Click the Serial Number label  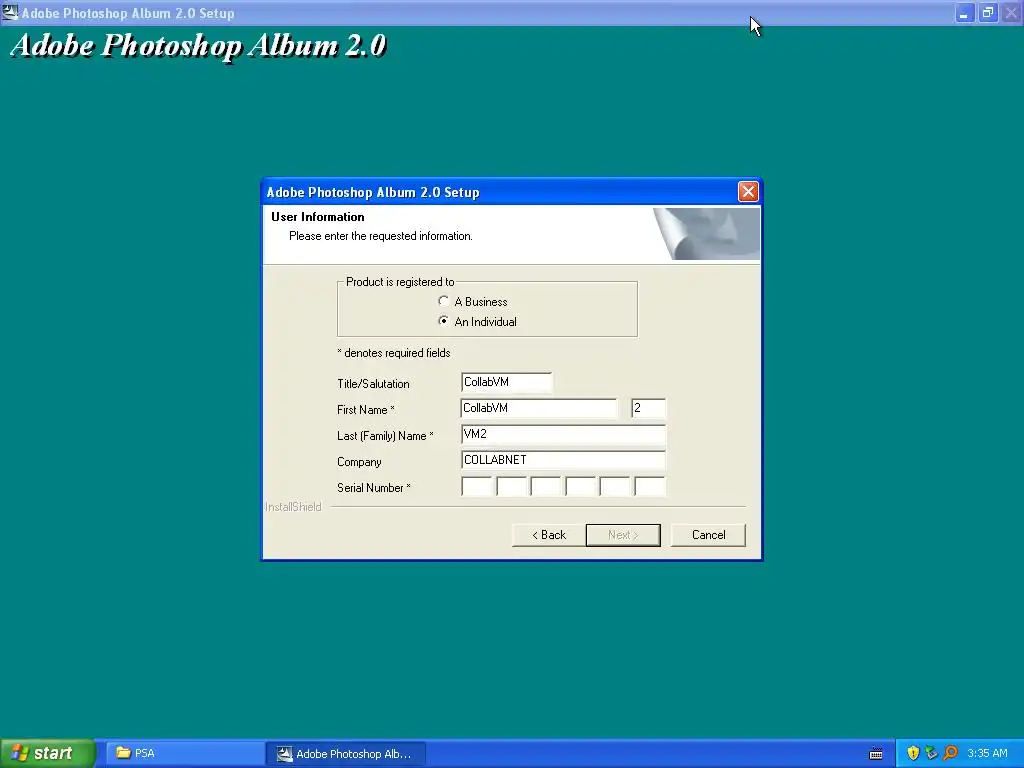pos(374,488)
